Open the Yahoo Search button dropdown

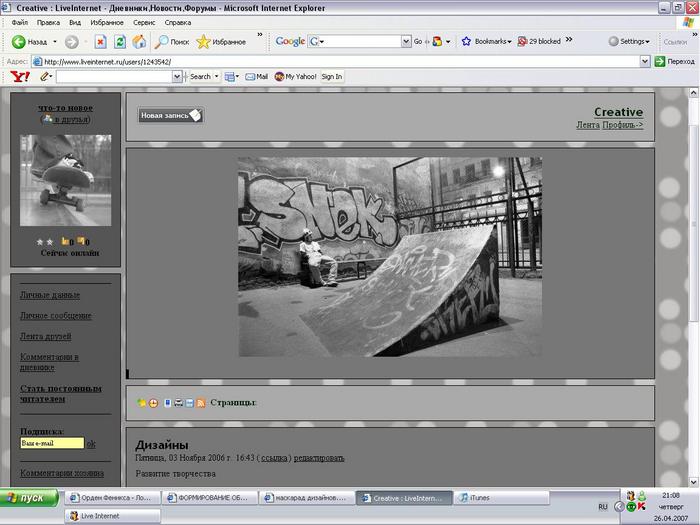pyautogui.click(x=216, y=76)
